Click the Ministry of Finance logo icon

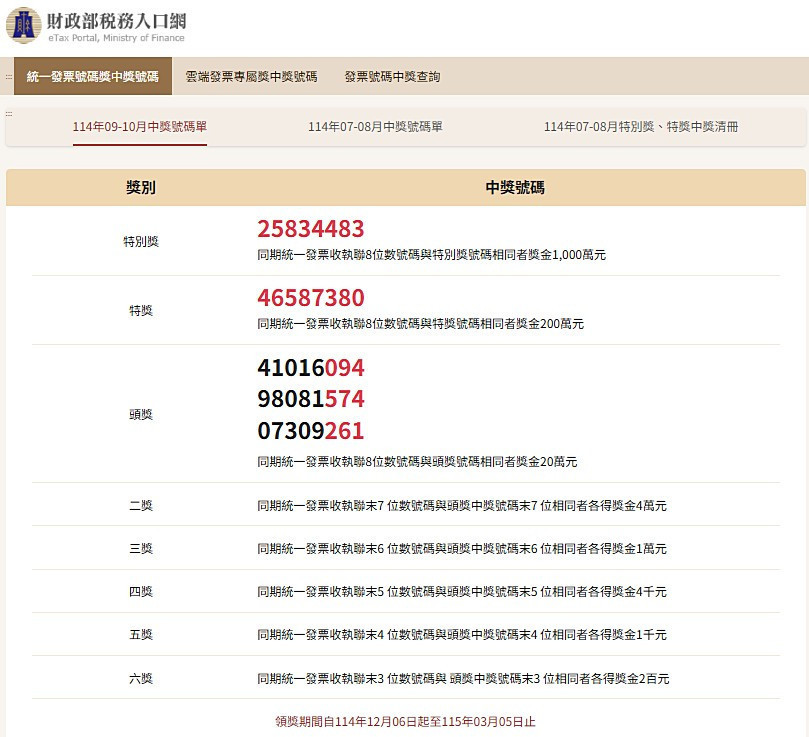click(23, 25)
